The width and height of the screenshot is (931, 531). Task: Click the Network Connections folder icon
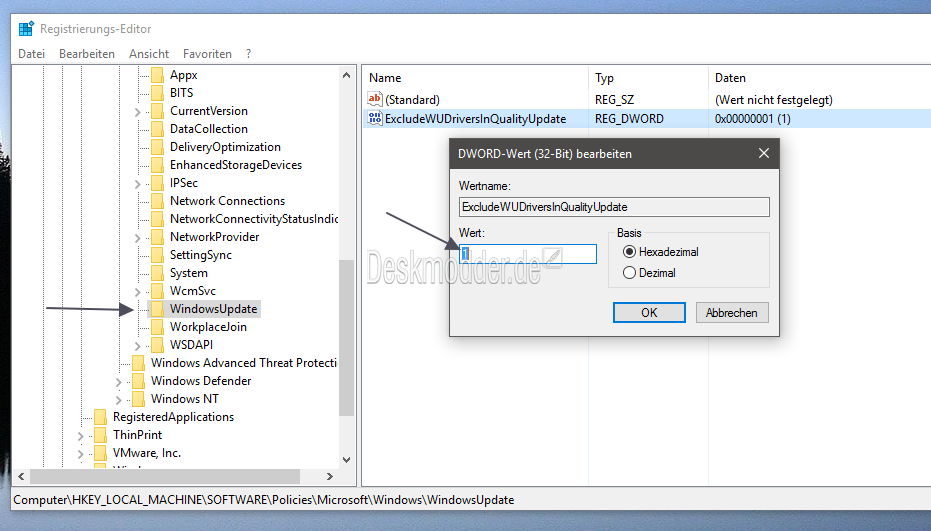[157, 201]
